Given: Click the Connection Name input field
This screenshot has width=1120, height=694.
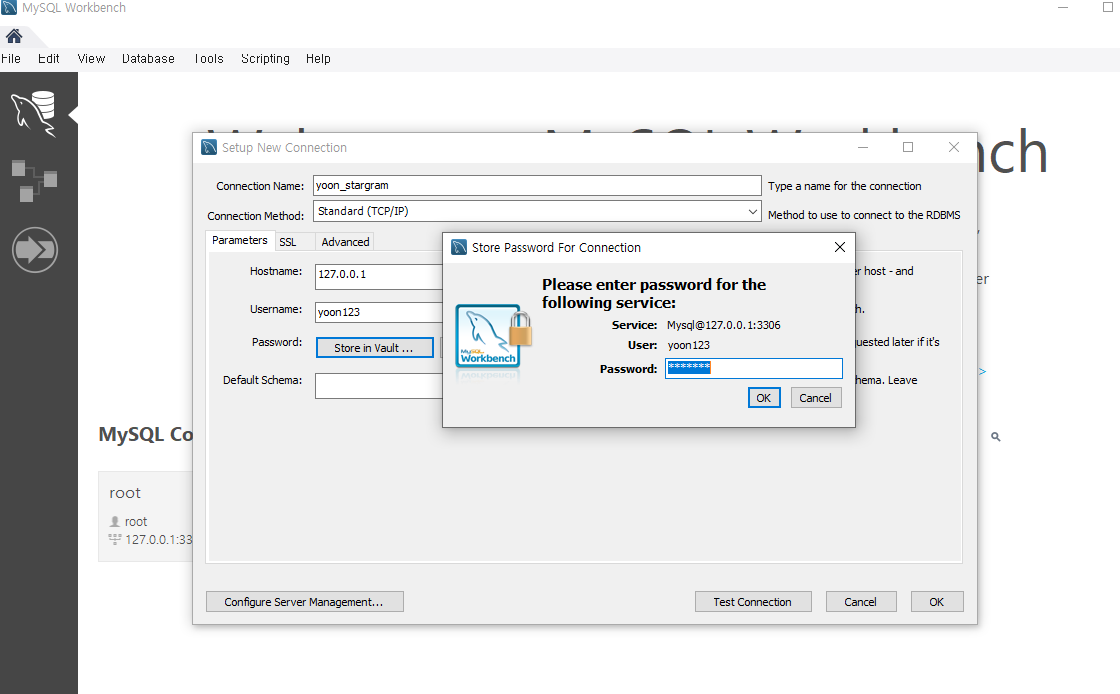Looking at the screenshot, I should [537, 186].
